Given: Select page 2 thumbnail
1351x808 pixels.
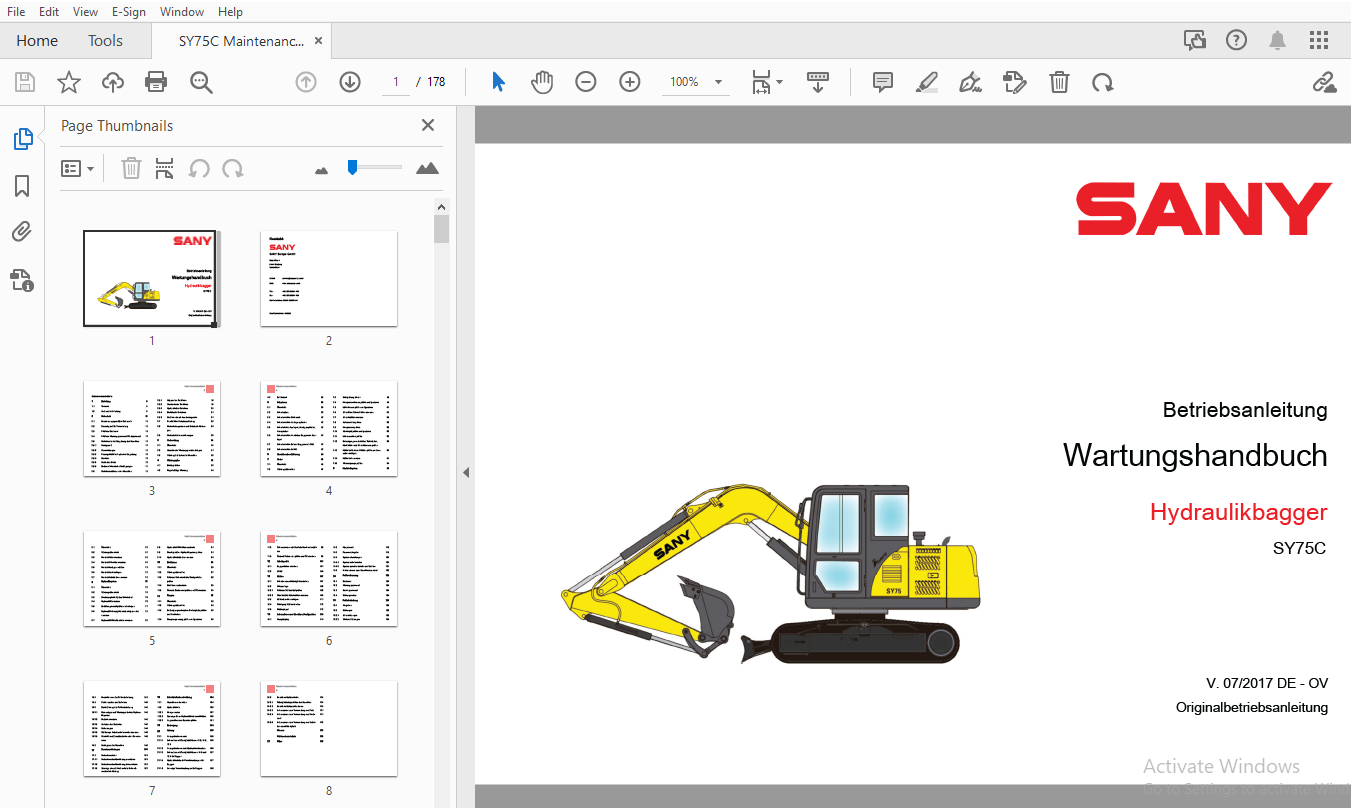Looking at the screenshot, I should click(329, 279).
